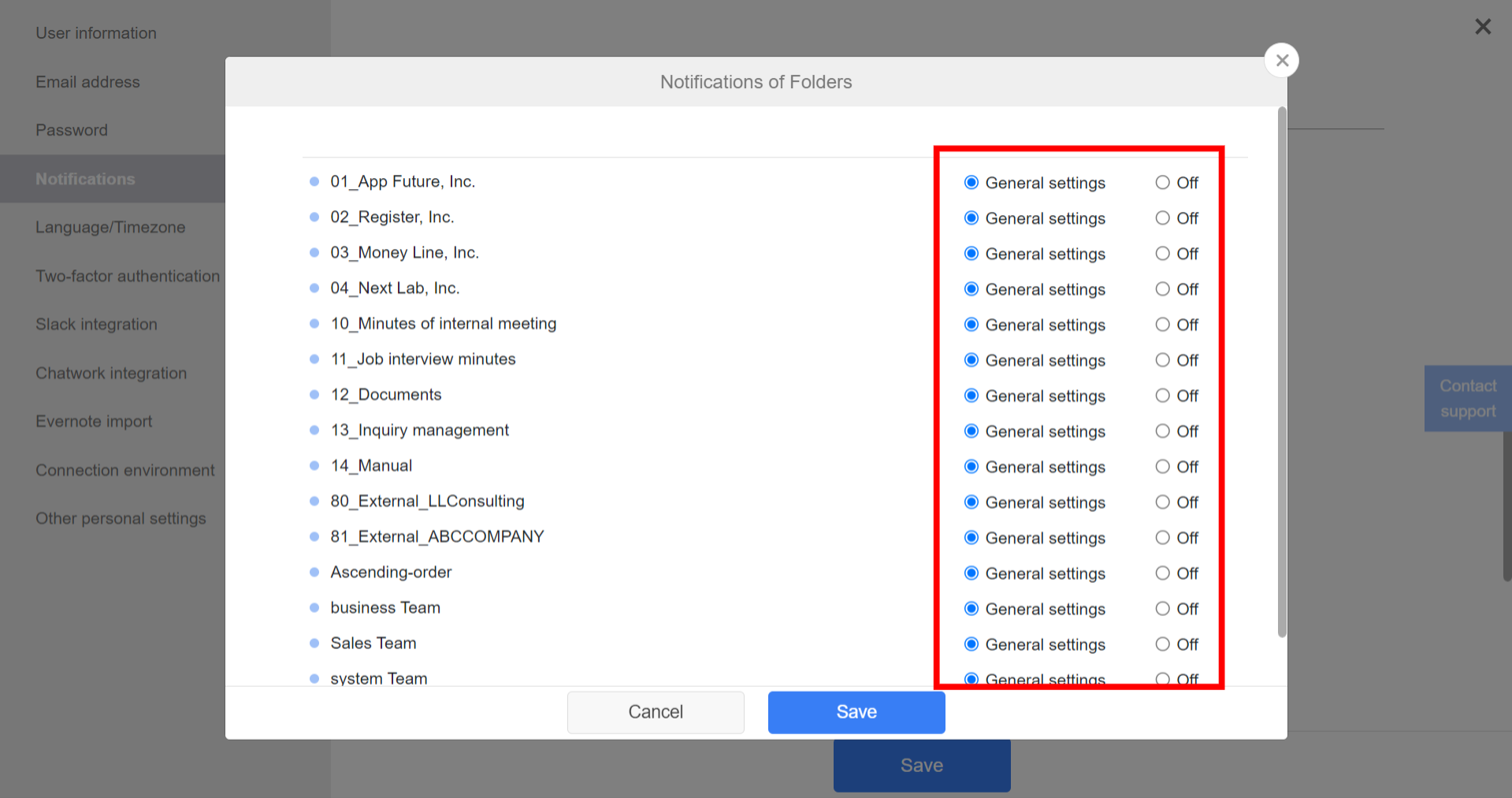1512x798 pixels.
Task: Go to the Evernote import section
Action: (94, 421)
